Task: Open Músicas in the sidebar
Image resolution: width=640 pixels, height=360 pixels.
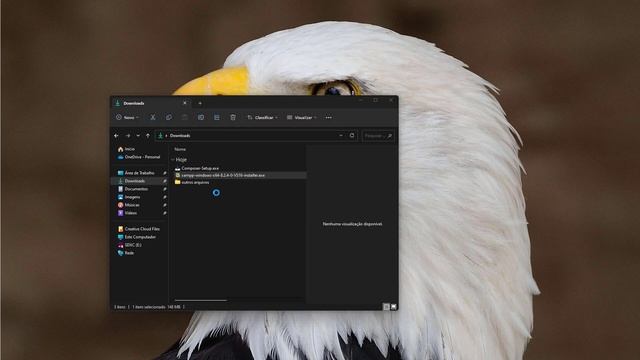Action: pos(129,205)
